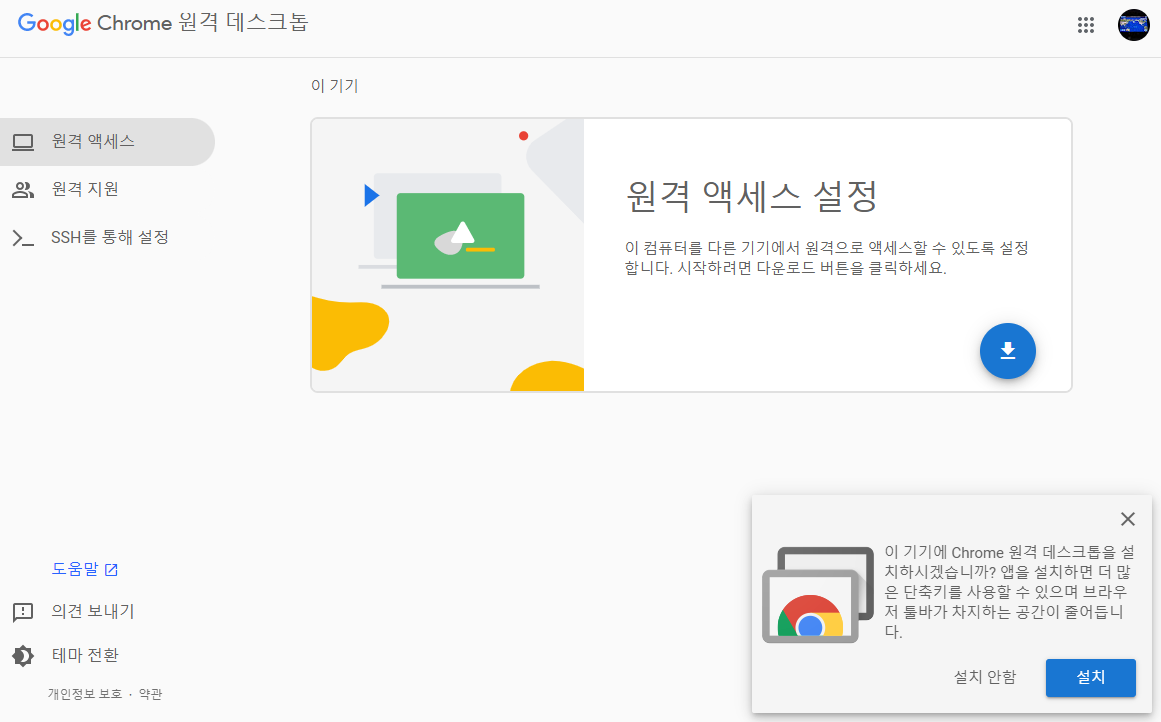The height and width of the screenshot is (722, 1161).
Task: Open the SSH를 통해 설정 section
Action: coord(110,237)
